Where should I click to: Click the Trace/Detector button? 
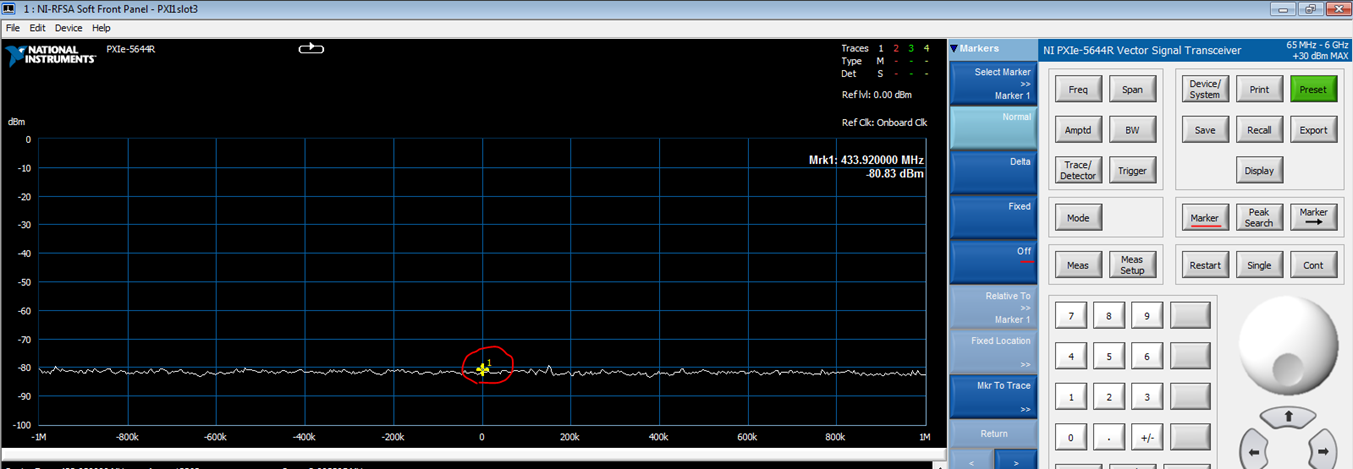1078,170
